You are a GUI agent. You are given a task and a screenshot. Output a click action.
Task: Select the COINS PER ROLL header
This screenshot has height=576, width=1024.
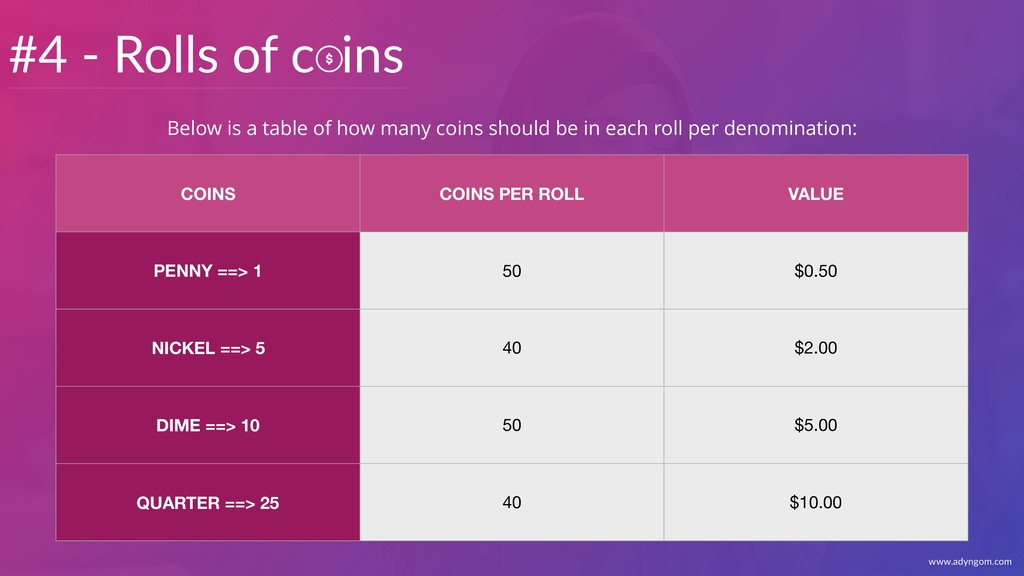click(511, 193)
